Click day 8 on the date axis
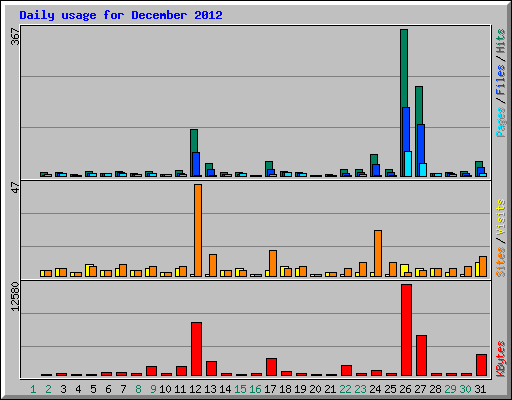Image resolution: width=512 pixels, height=400 pixels. (138, 389)
